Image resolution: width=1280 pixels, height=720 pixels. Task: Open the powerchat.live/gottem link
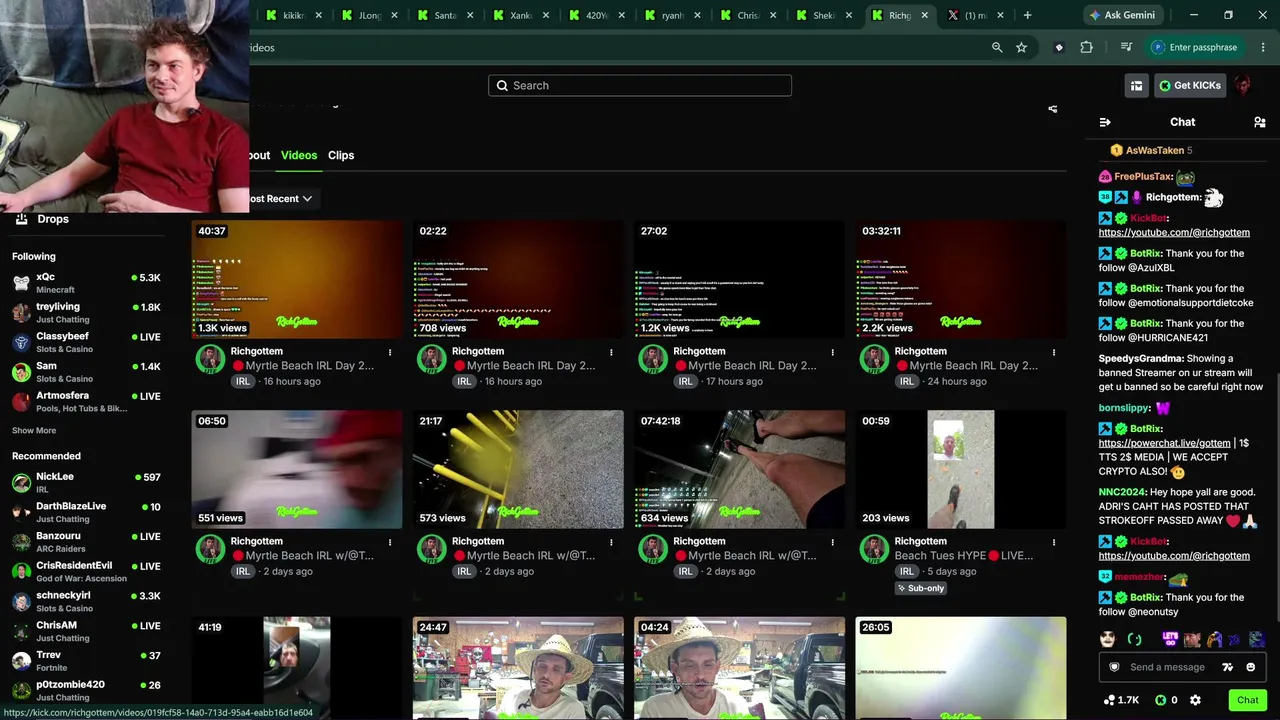tap(1164, 443)
